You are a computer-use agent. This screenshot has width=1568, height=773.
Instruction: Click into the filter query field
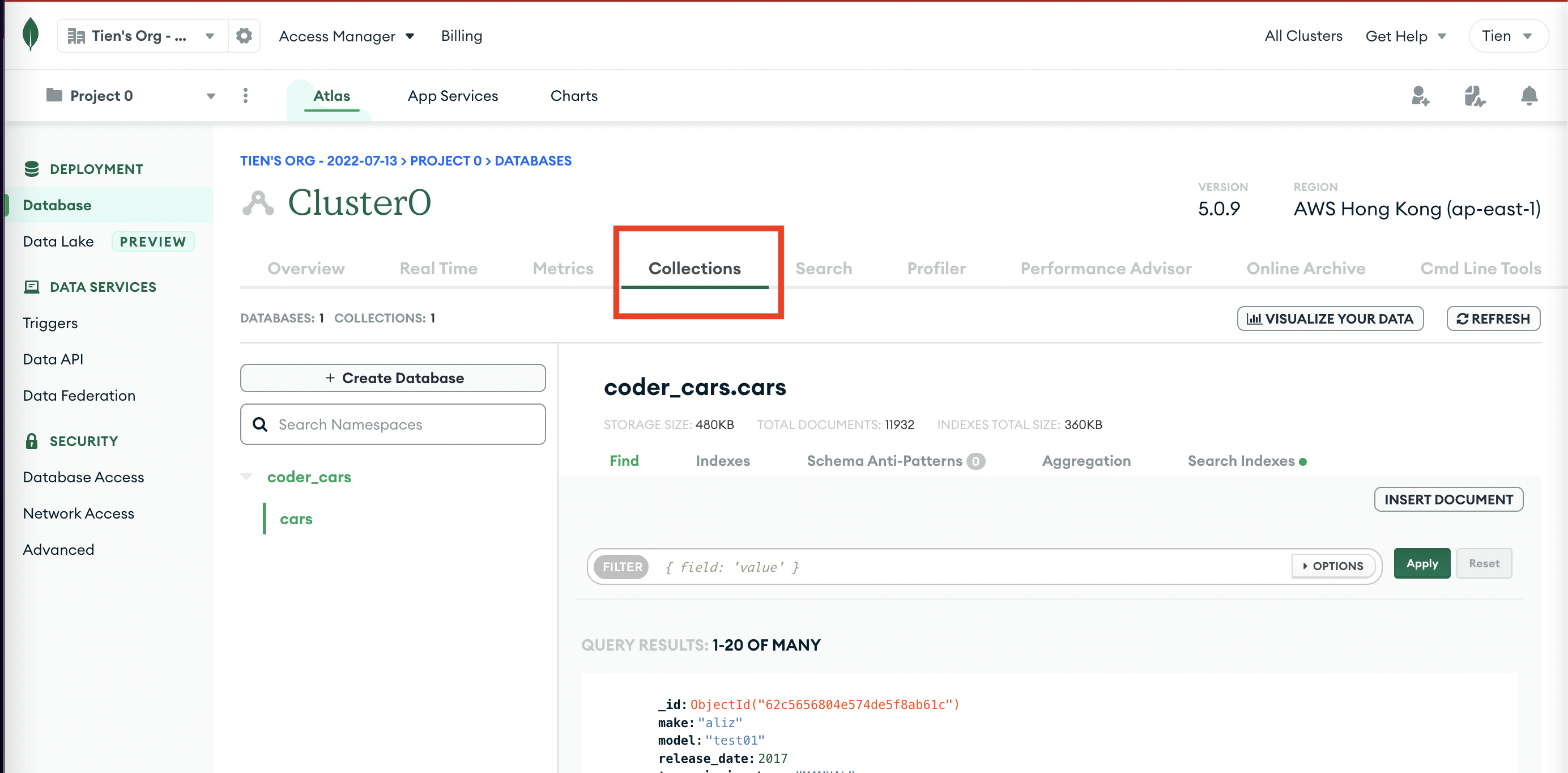pos(974,567)
